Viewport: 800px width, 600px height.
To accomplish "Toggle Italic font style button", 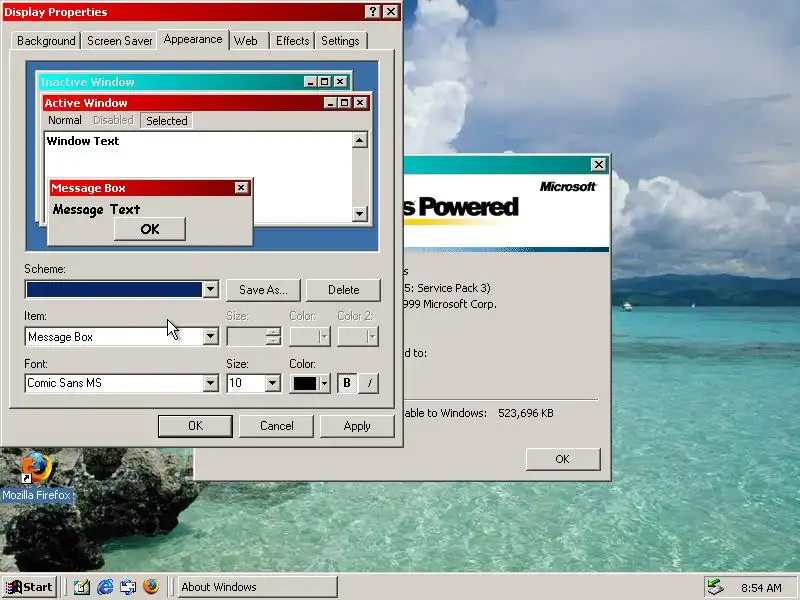I will (x=369, y=383).
